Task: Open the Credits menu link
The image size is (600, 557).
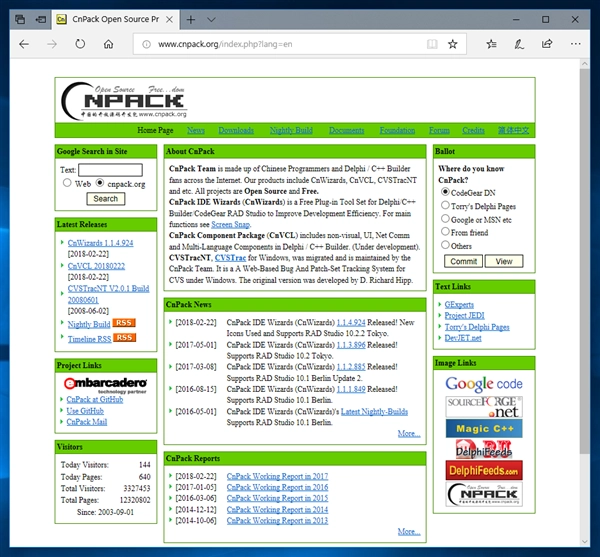Action: click(x=473, y=130)
